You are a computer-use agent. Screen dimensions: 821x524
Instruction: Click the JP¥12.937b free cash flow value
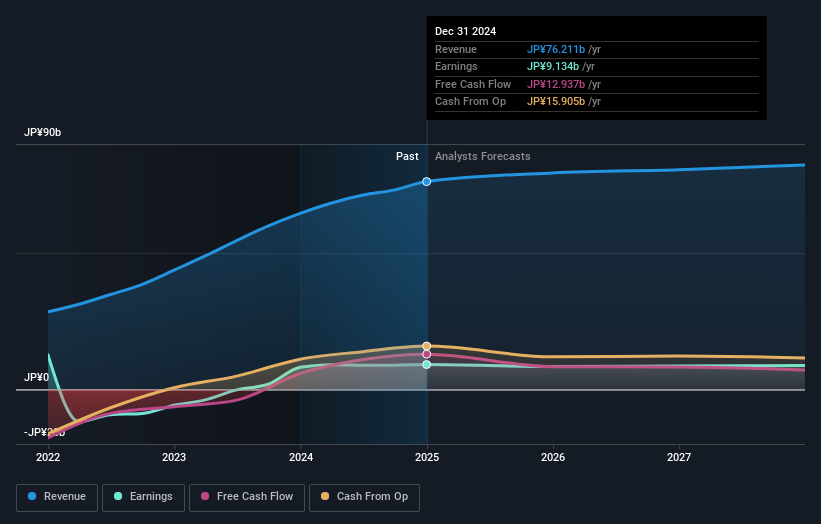(x=556, y=84)
